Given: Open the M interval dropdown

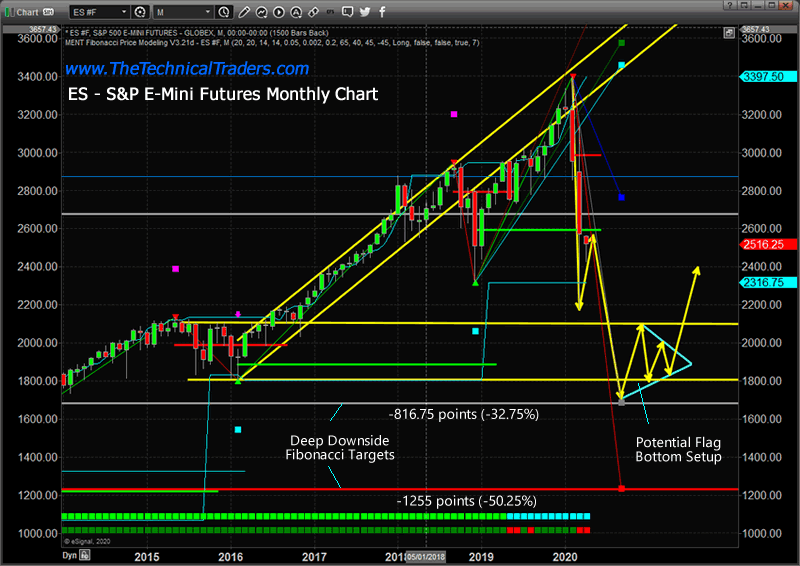Looking at the screenshot, I should 184,12.
